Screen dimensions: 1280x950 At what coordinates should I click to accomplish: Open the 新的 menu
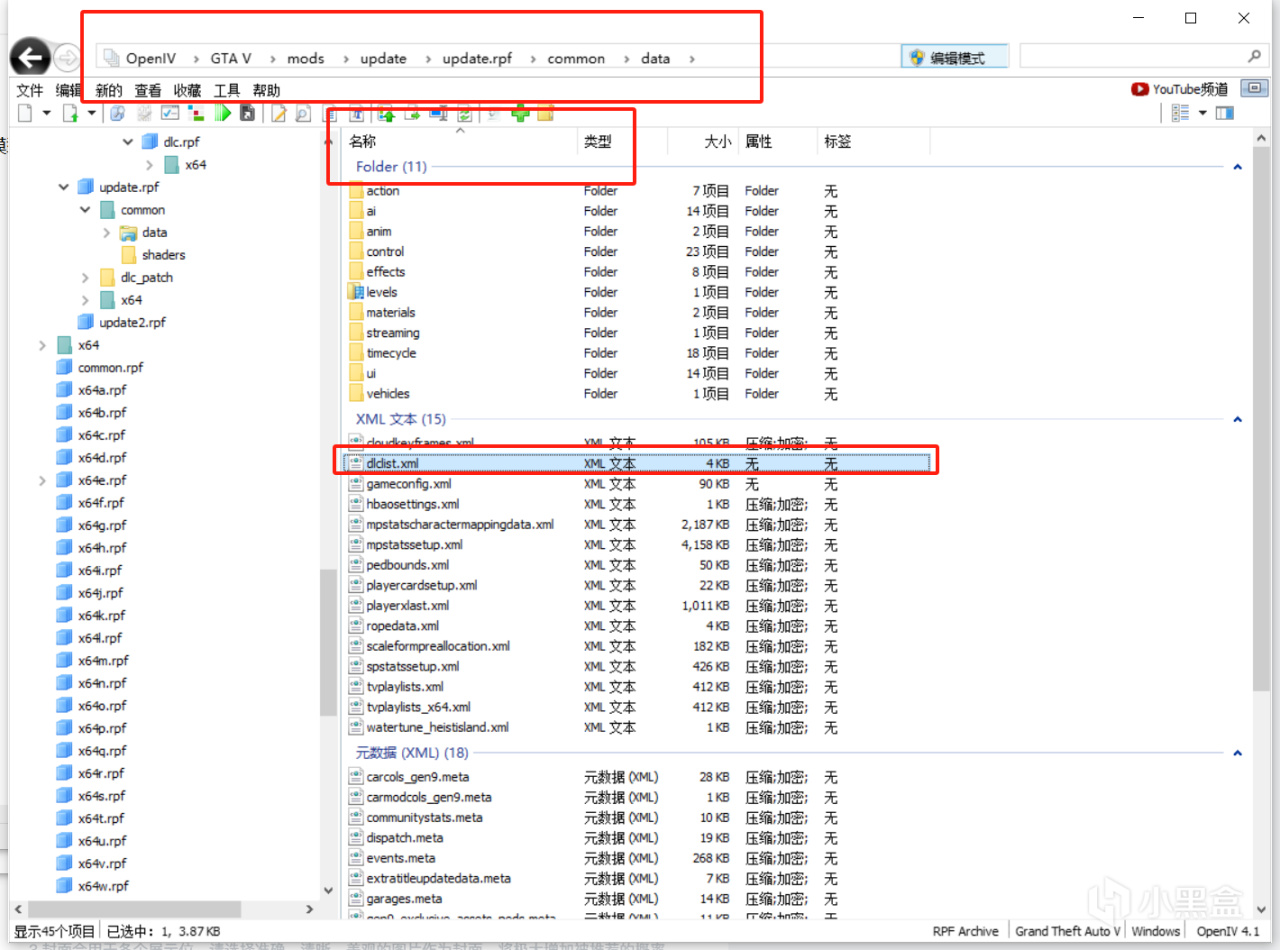(109, 90)
